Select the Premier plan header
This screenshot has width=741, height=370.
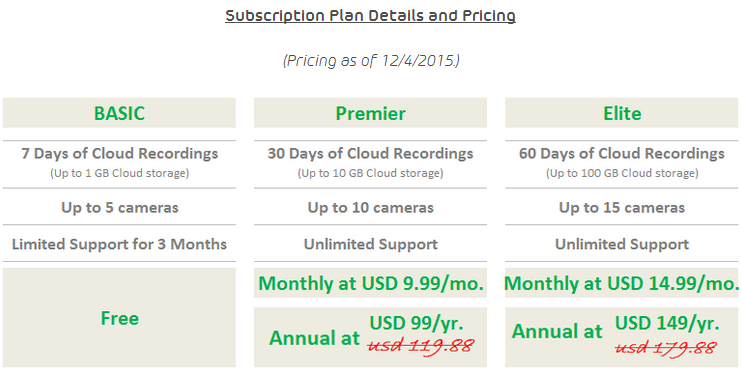370,113
